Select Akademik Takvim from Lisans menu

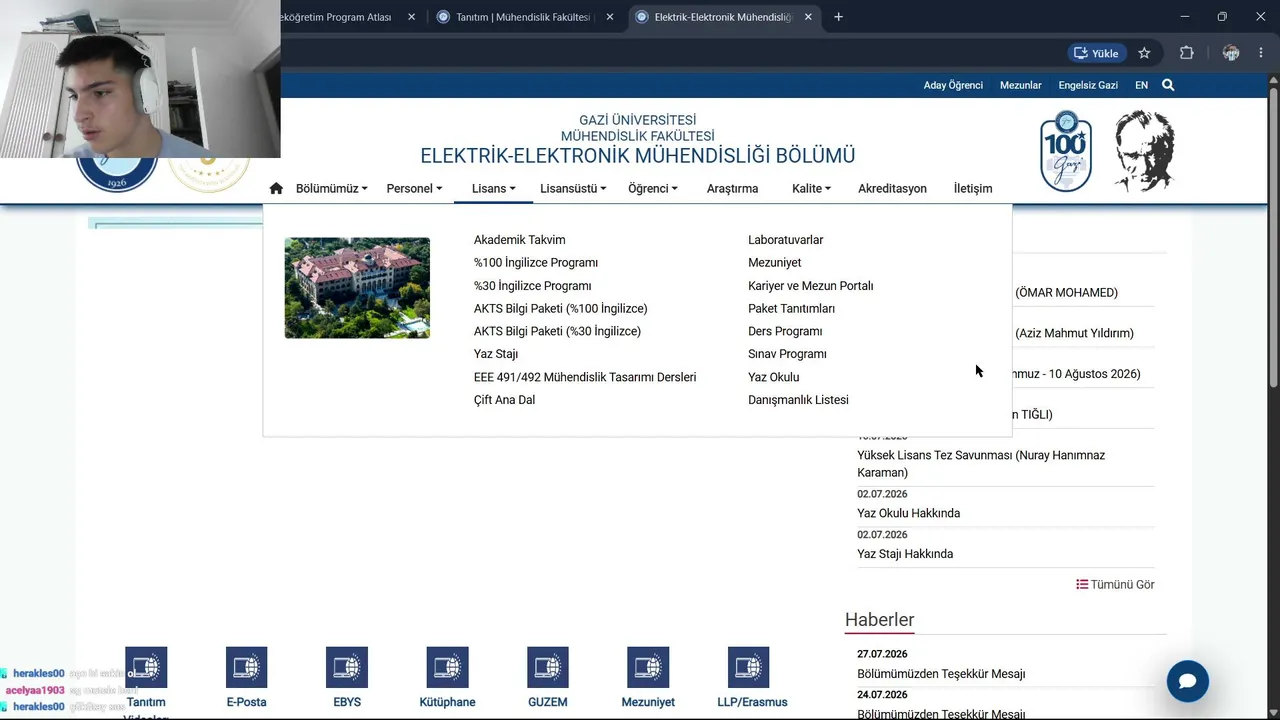click(520, 240)
